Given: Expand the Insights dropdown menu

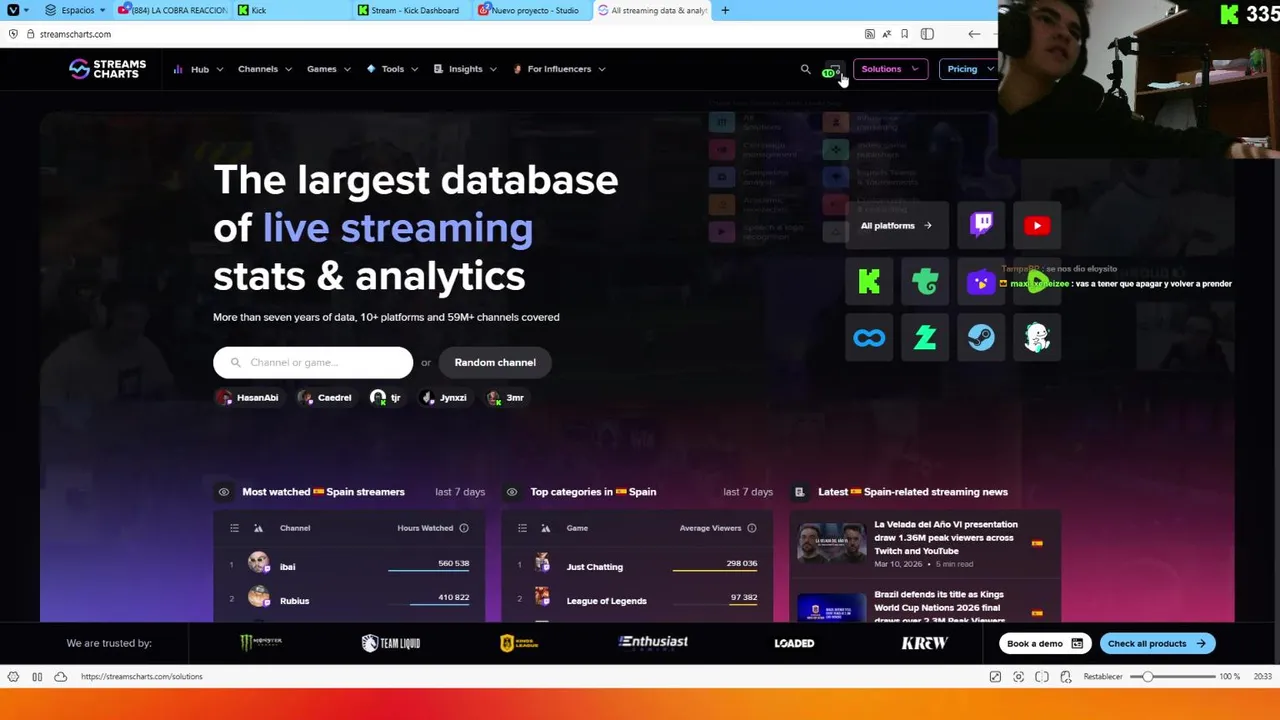Looking at the screenshot, I should [465, 69].
